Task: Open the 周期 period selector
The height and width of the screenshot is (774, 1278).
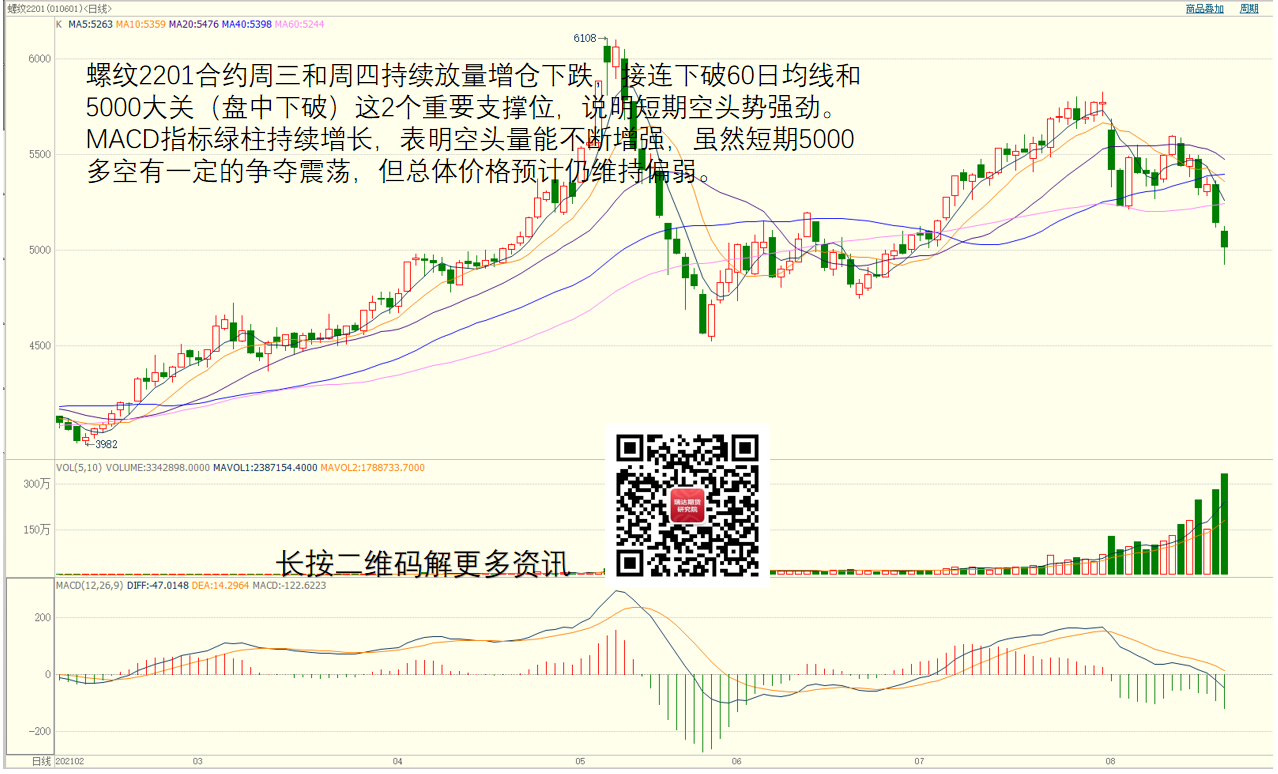Action: [1249, 8]
